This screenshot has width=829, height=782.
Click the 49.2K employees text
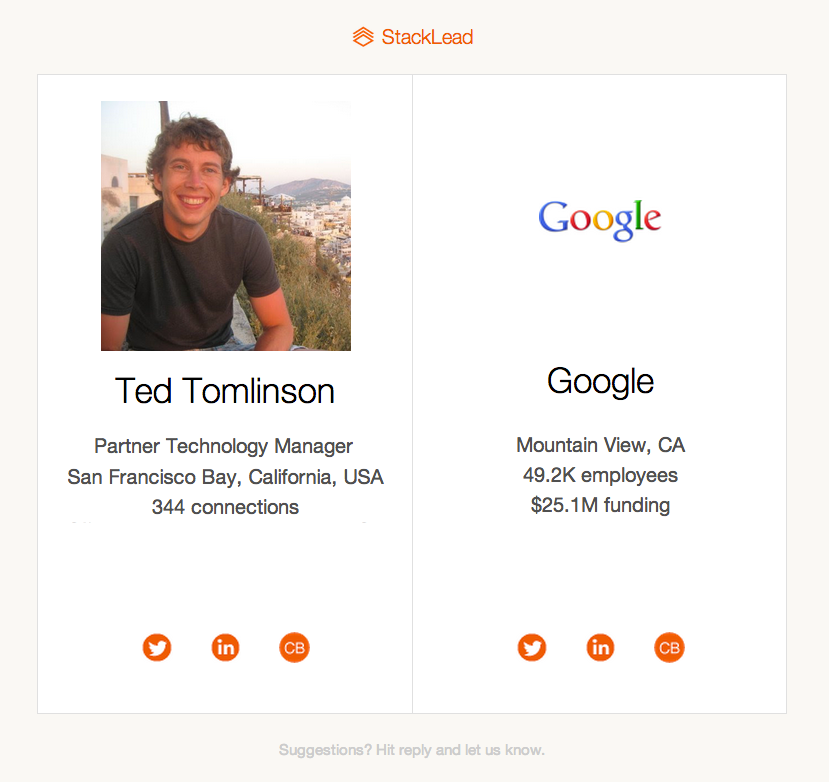[601, 475]
